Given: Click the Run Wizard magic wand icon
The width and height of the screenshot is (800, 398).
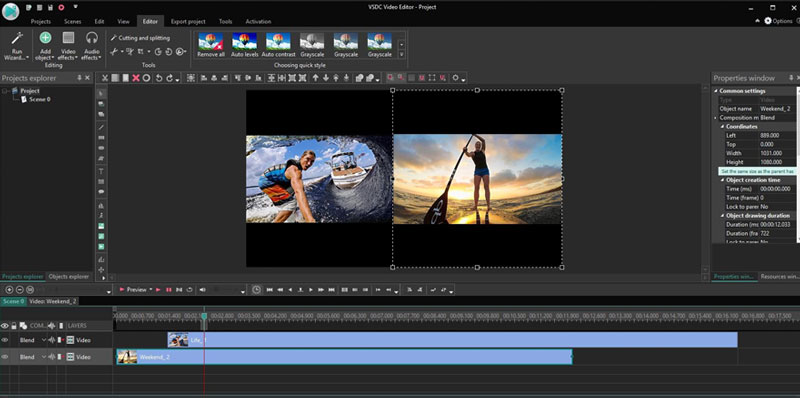Looking at the screenshot, I should [17, 38].
